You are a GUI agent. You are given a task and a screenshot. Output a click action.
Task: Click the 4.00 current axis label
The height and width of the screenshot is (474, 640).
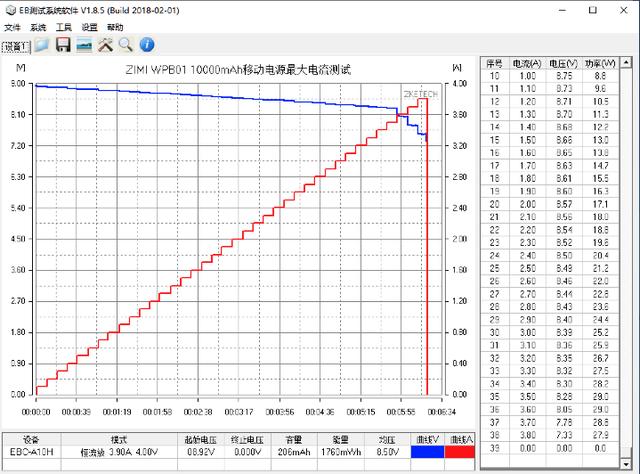click(x=460, y=84)
